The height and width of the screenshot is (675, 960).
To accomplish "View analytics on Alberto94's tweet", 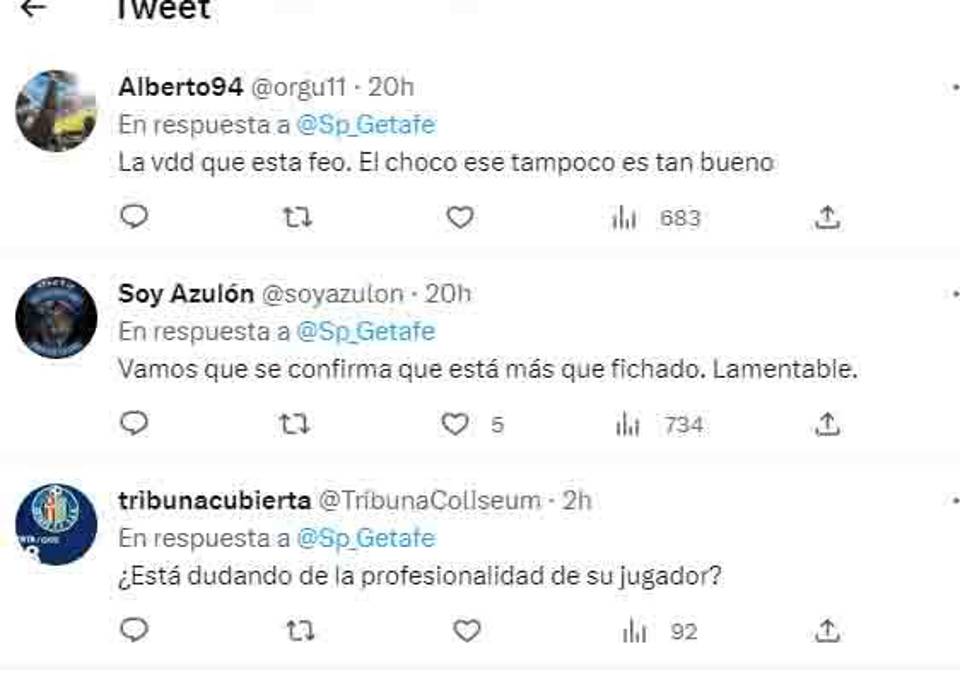I will tap(625, 217).
